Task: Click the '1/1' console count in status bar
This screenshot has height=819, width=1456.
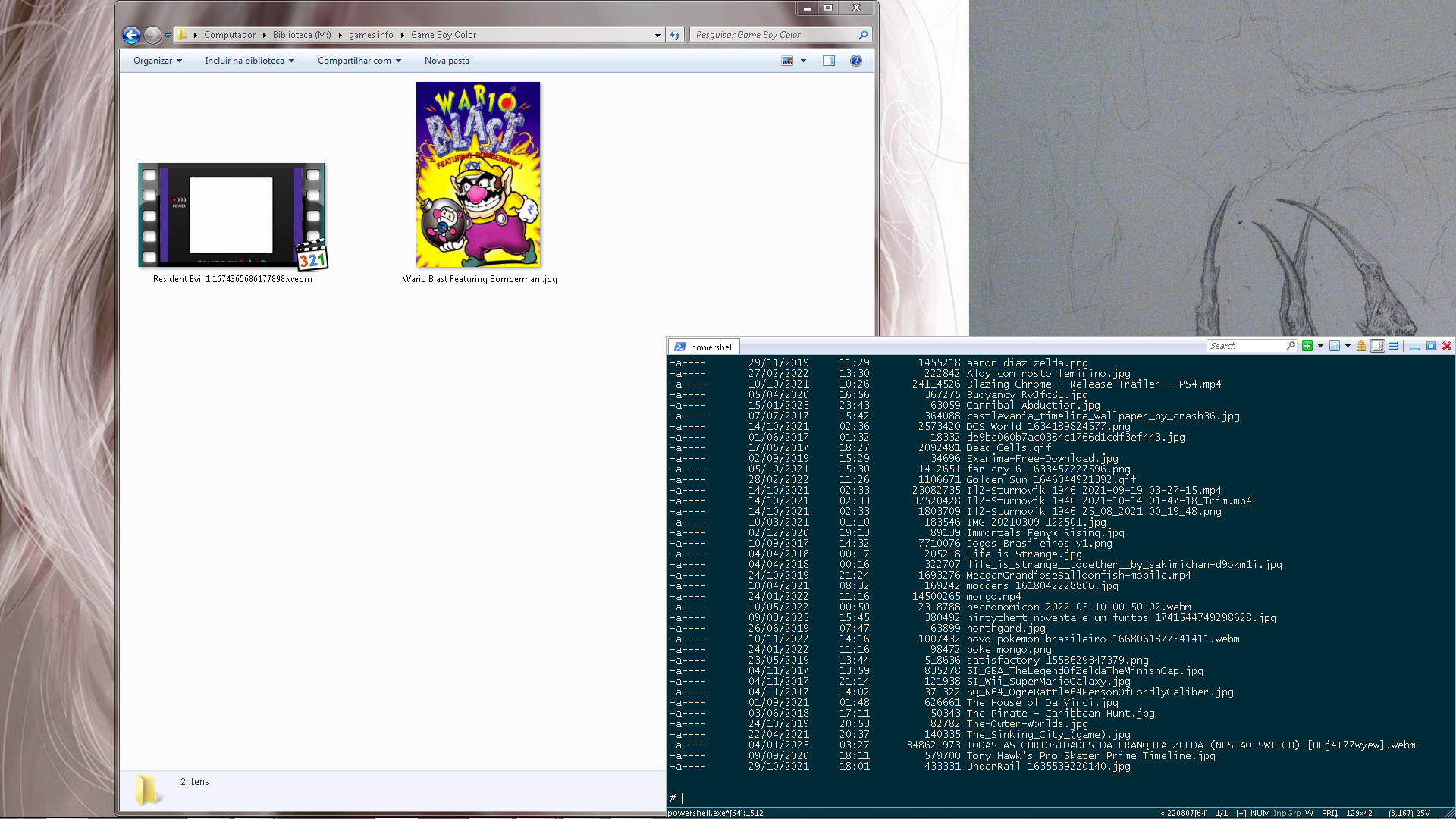Action: (1222, 813)
